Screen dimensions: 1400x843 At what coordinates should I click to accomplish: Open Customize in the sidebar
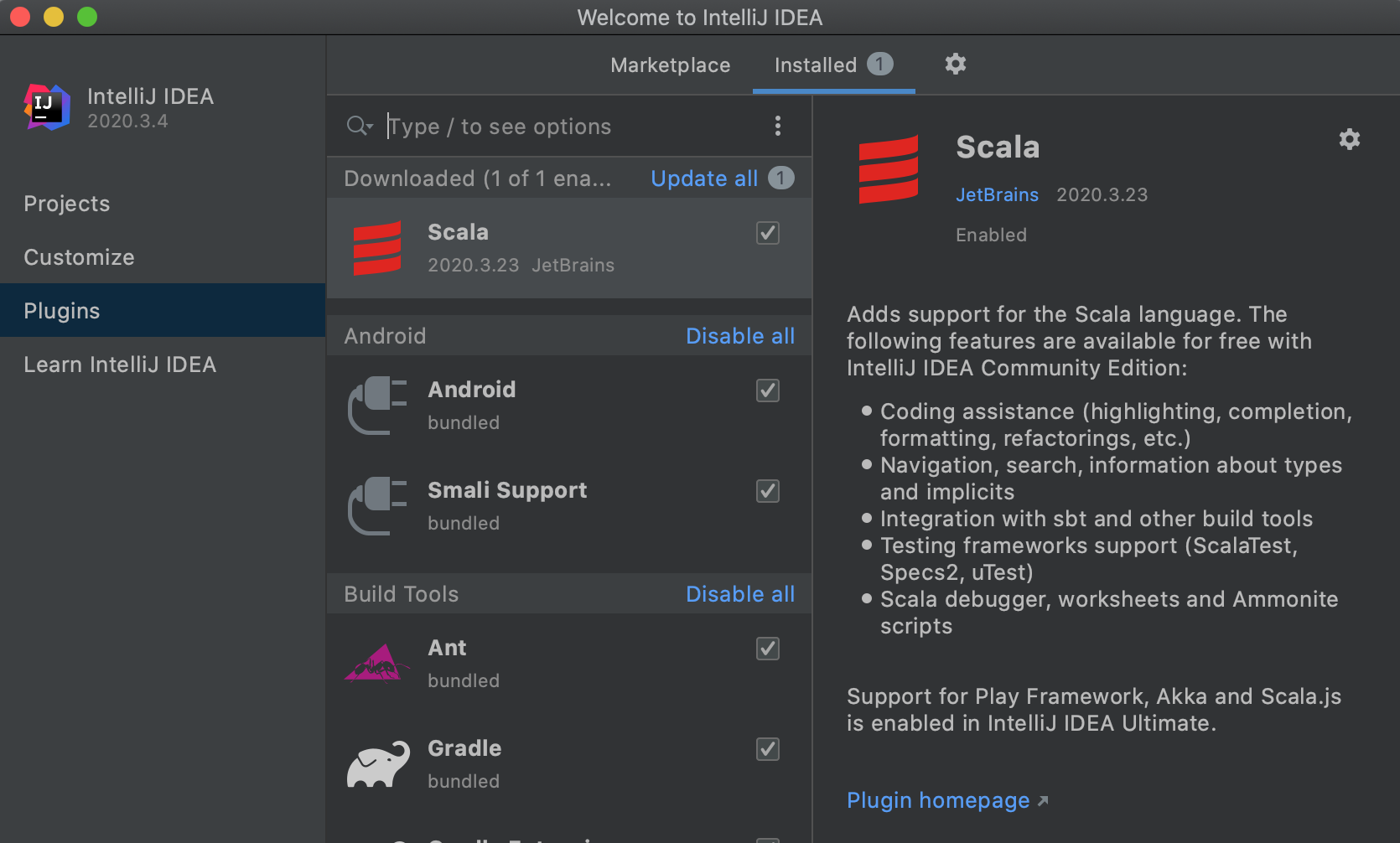(163, 257)
